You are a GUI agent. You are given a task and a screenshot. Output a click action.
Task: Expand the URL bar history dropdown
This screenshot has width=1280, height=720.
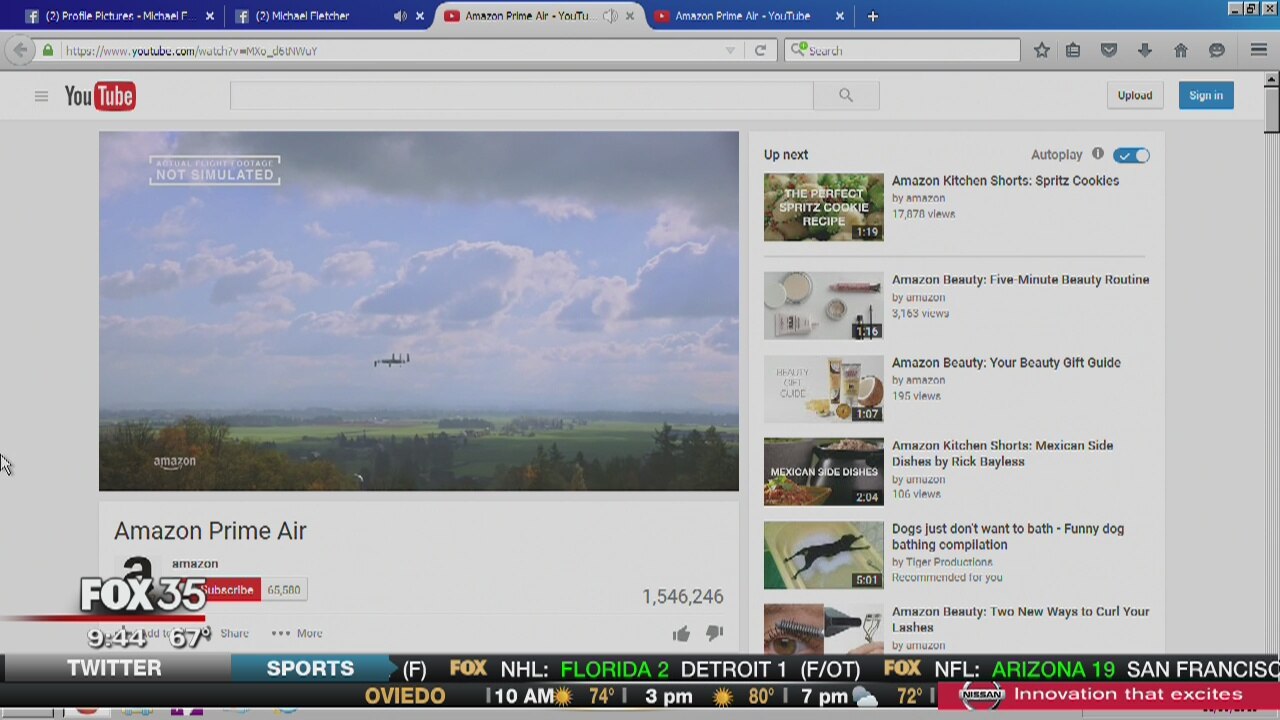click(730, 50)
